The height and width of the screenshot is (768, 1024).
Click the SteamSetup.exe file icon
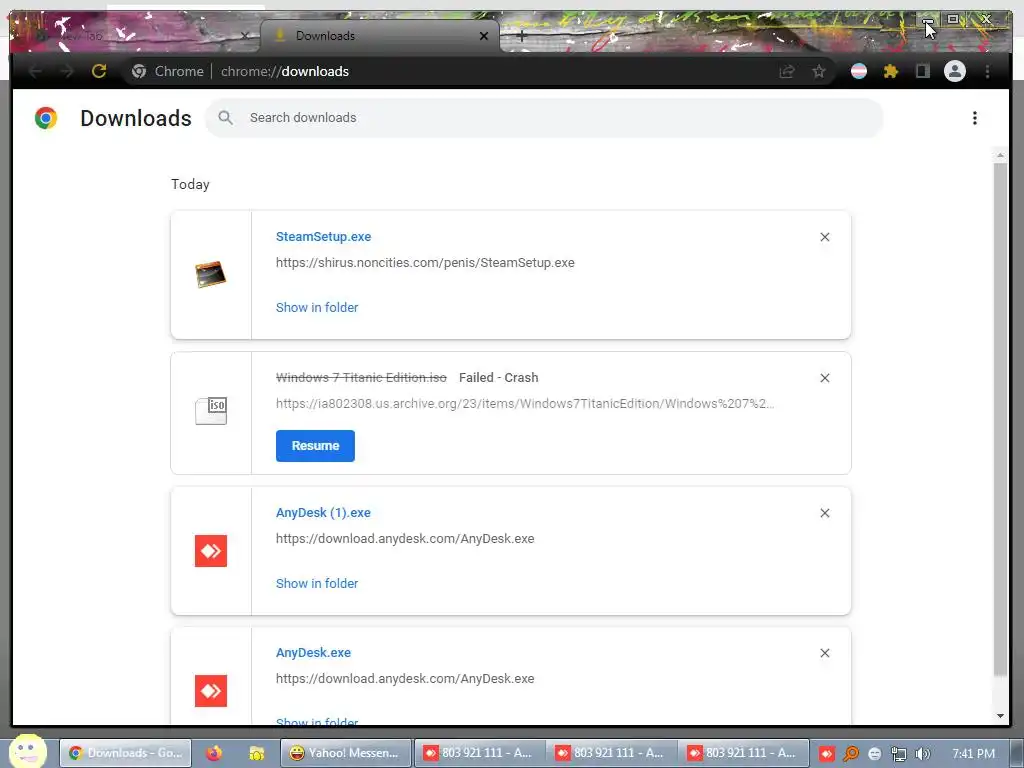coord(210,274)
